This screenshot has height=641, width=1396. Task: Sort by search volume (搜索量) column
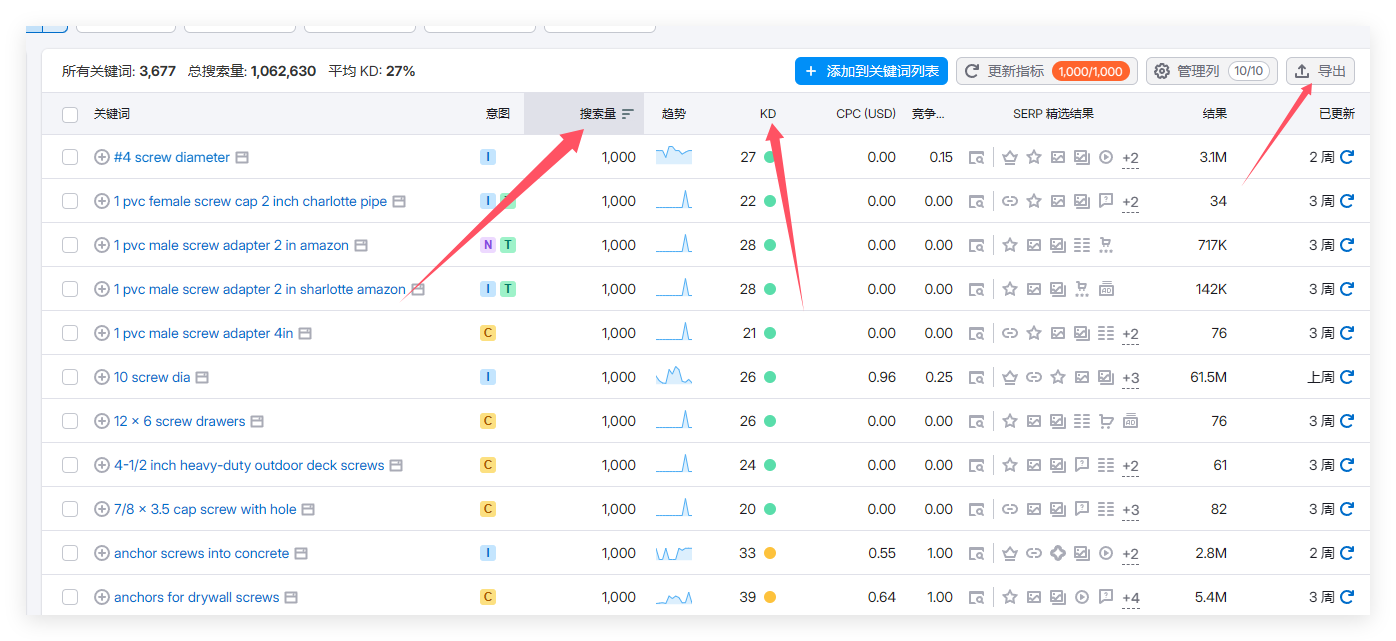(x=606, y=114)
